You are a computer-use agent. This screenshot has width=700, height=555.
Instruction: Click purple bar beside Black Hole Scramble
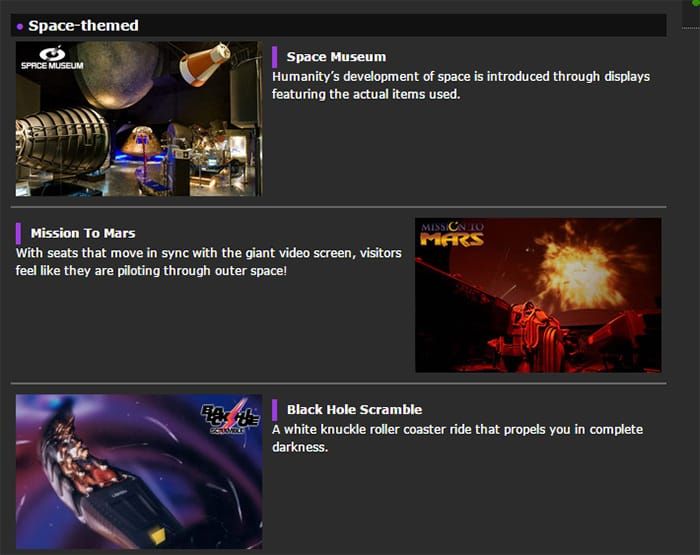pyautogui.click(x=275, y=410)
